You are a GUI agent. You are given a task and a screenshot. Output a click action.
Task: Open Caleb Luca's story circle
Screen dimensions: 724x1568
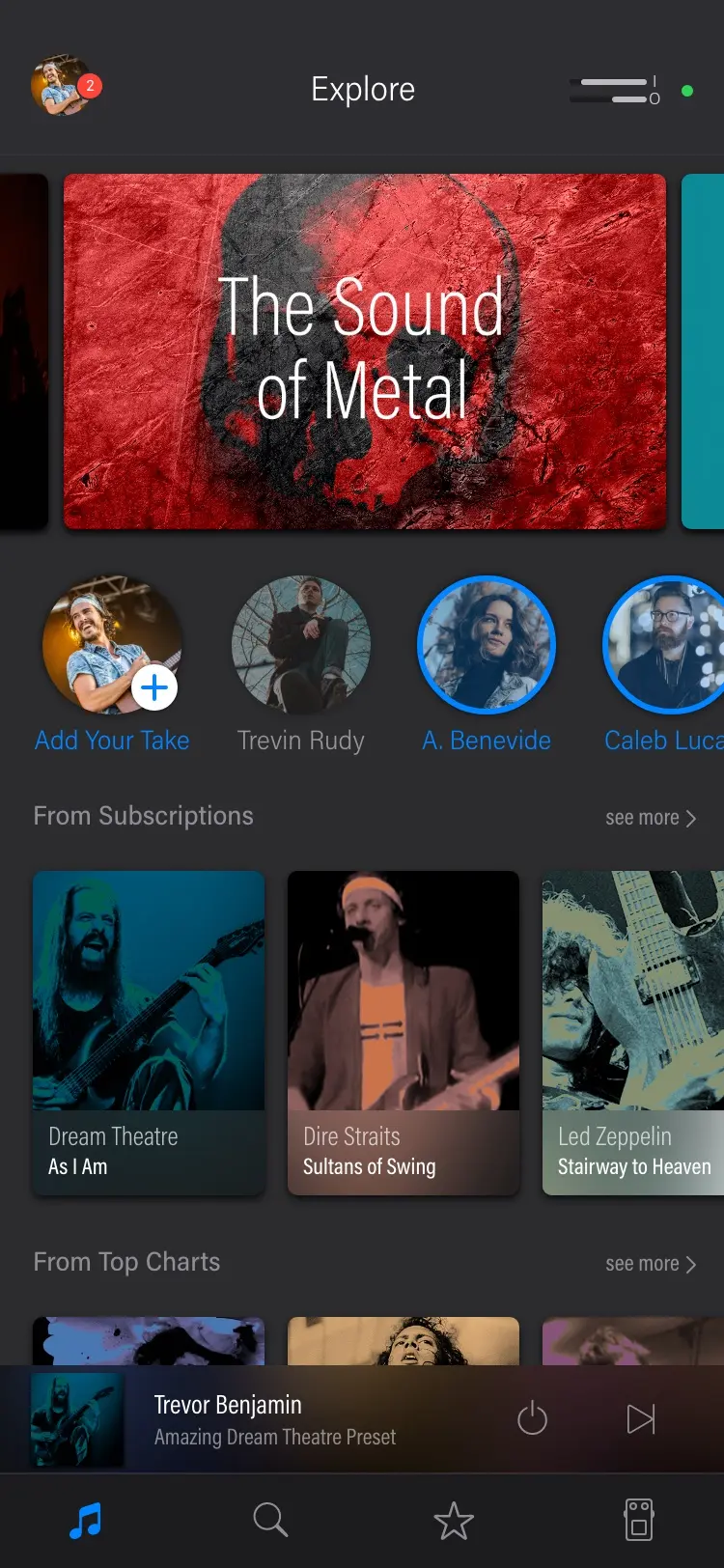click(x=664, y=645)
